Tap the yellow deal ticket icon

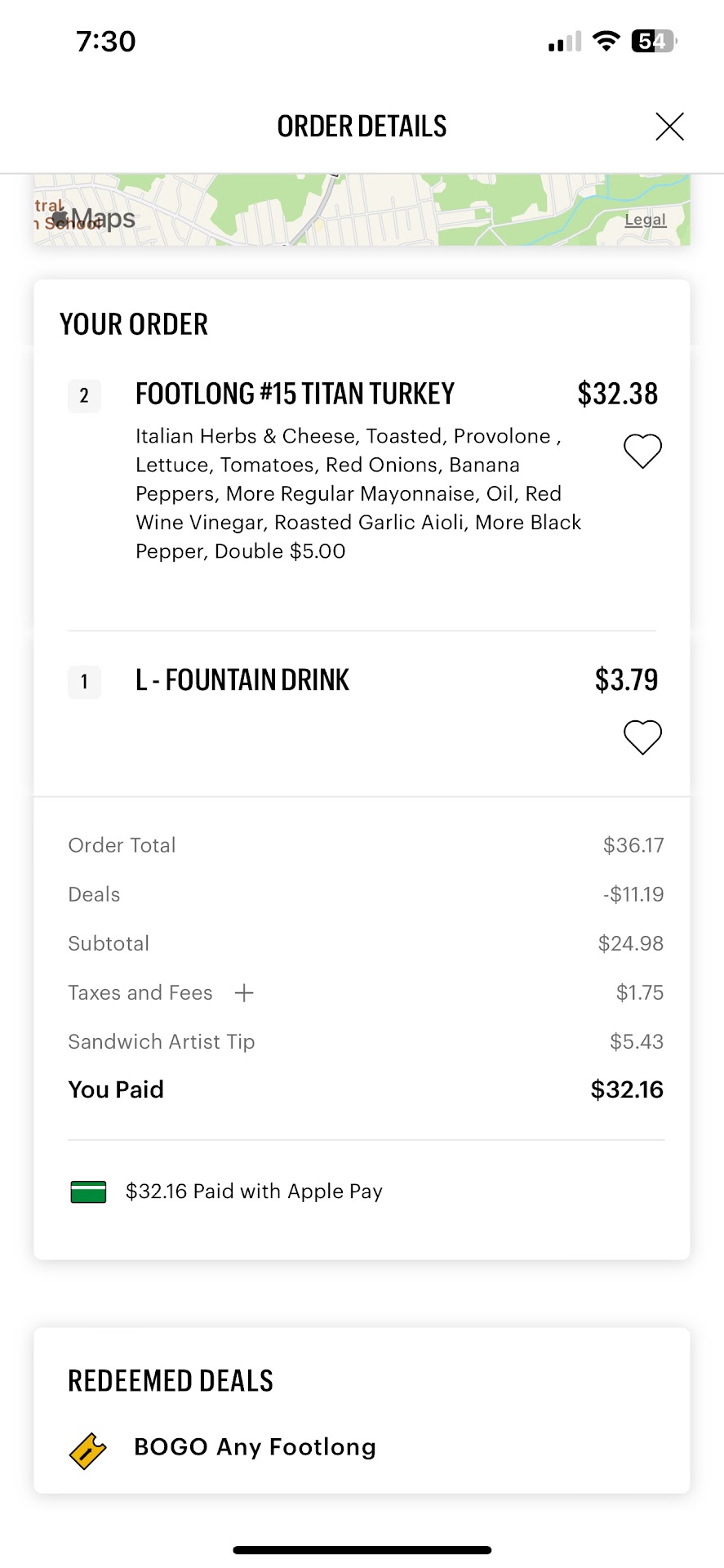(88, 1451)
